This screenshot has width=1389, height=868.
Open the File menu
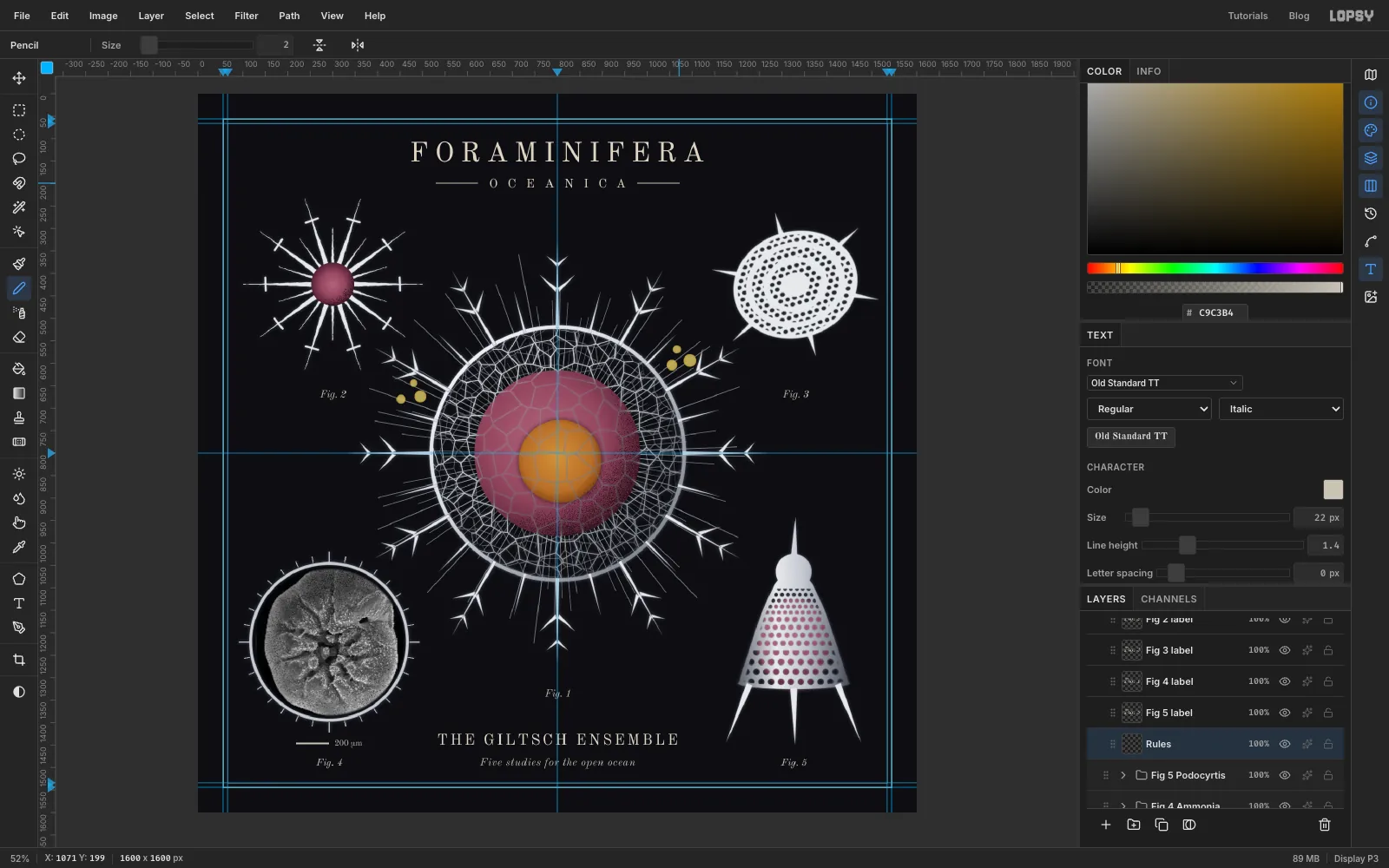coord(22,16)
